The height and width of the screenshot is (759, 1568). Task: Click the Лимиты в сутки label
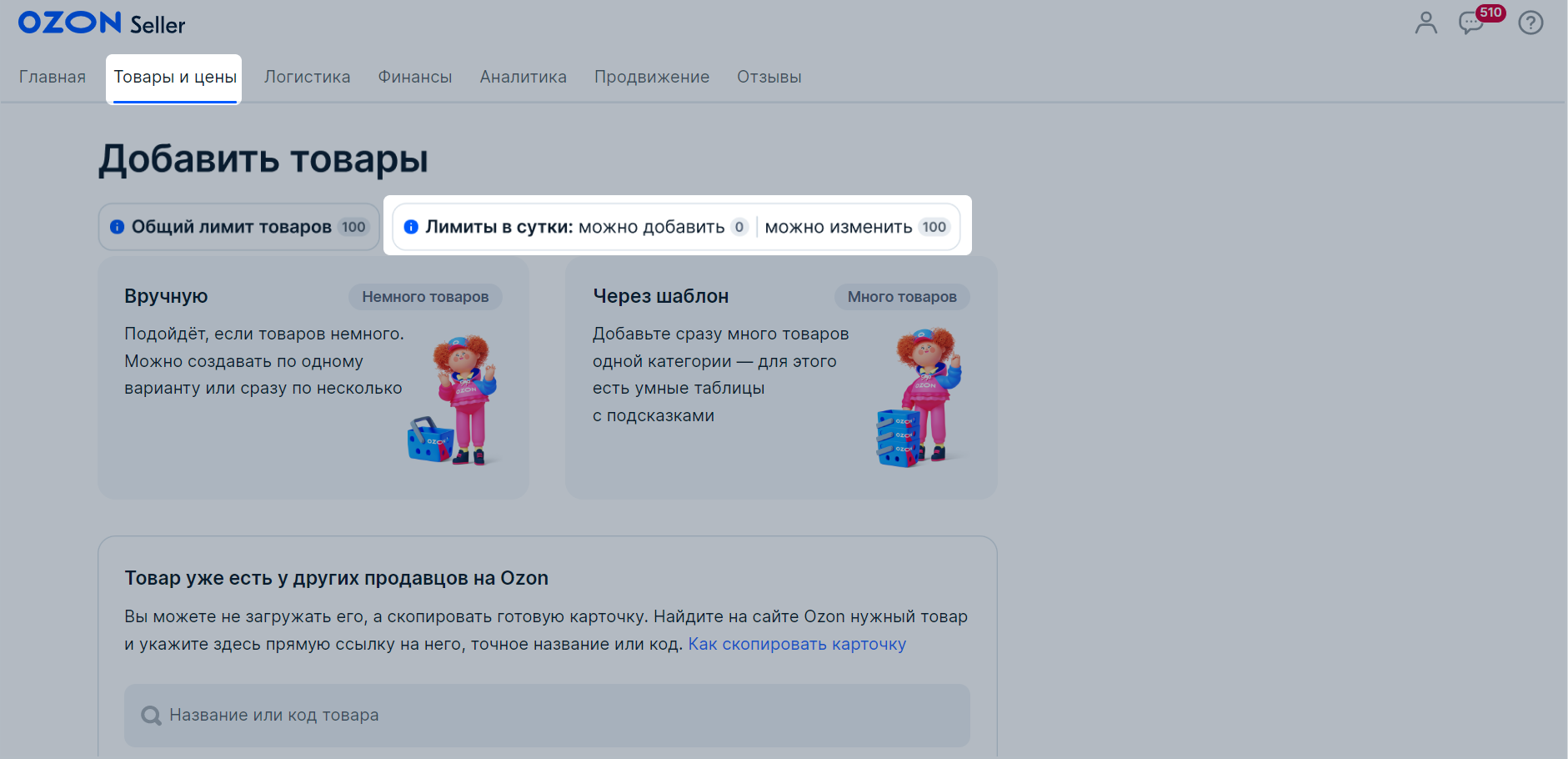coord(499,227)
